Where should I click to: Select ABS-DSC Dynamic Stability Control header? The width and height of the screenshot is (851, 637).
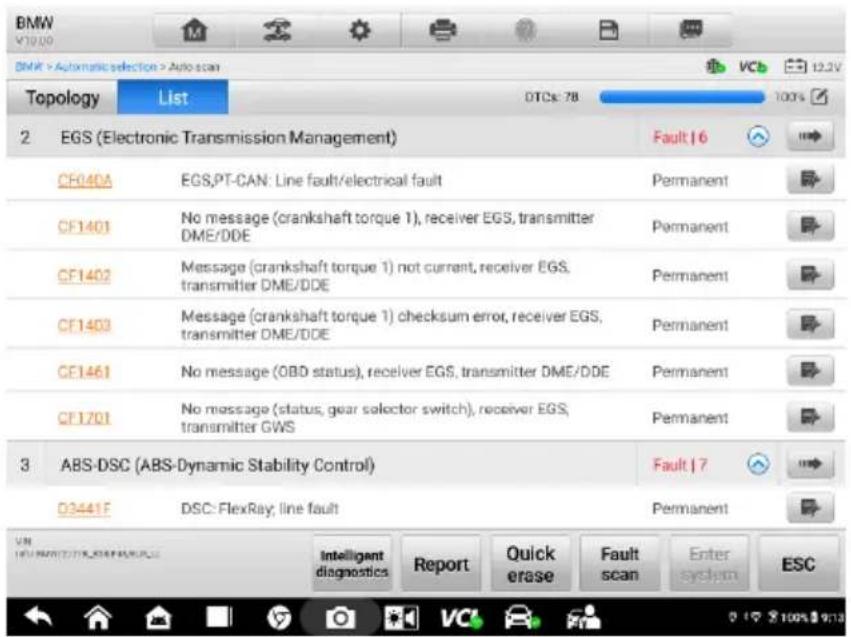tap(218, 465)
